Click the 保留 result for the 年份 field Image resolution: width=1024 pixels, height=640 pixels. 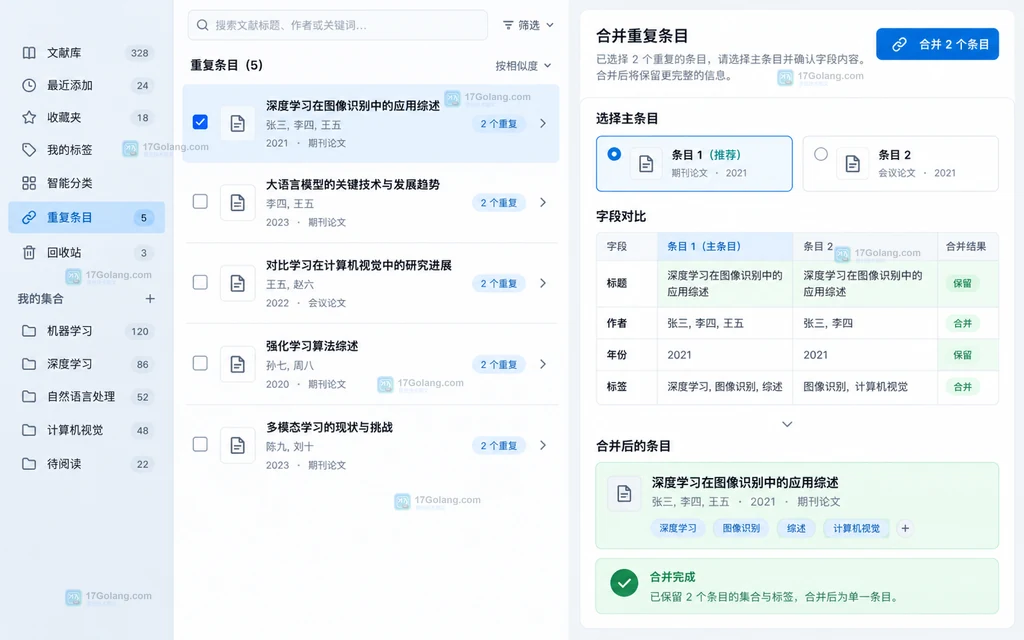[963, 355]
